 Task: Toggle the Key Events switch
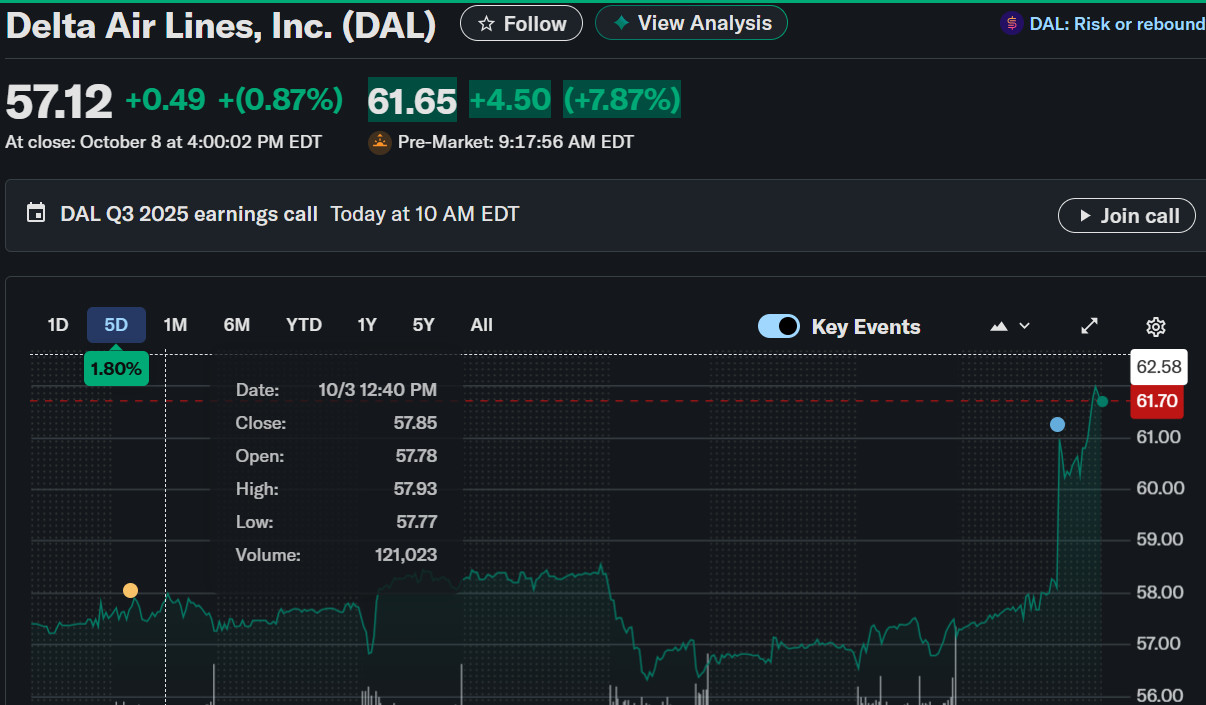[x=779, y=326]
